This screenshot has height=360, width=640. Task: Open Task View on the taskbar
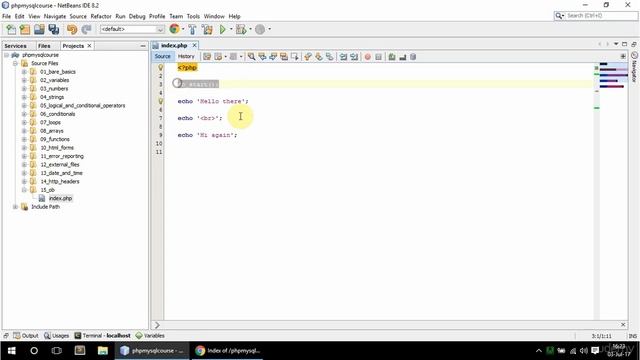57,351
